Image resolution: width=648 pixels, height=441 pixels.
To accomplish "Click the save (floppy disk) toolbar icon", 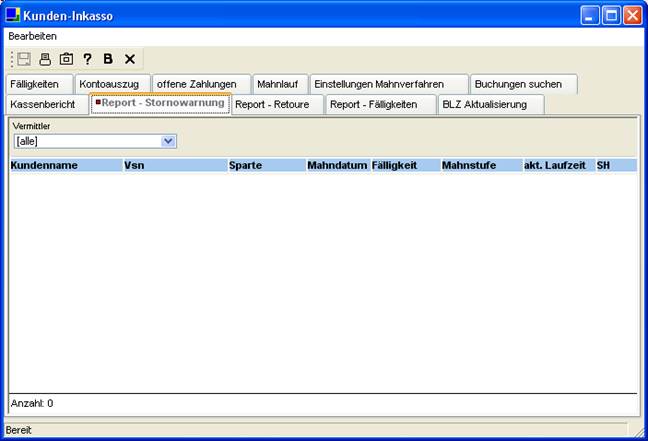I will pos(24,59).
